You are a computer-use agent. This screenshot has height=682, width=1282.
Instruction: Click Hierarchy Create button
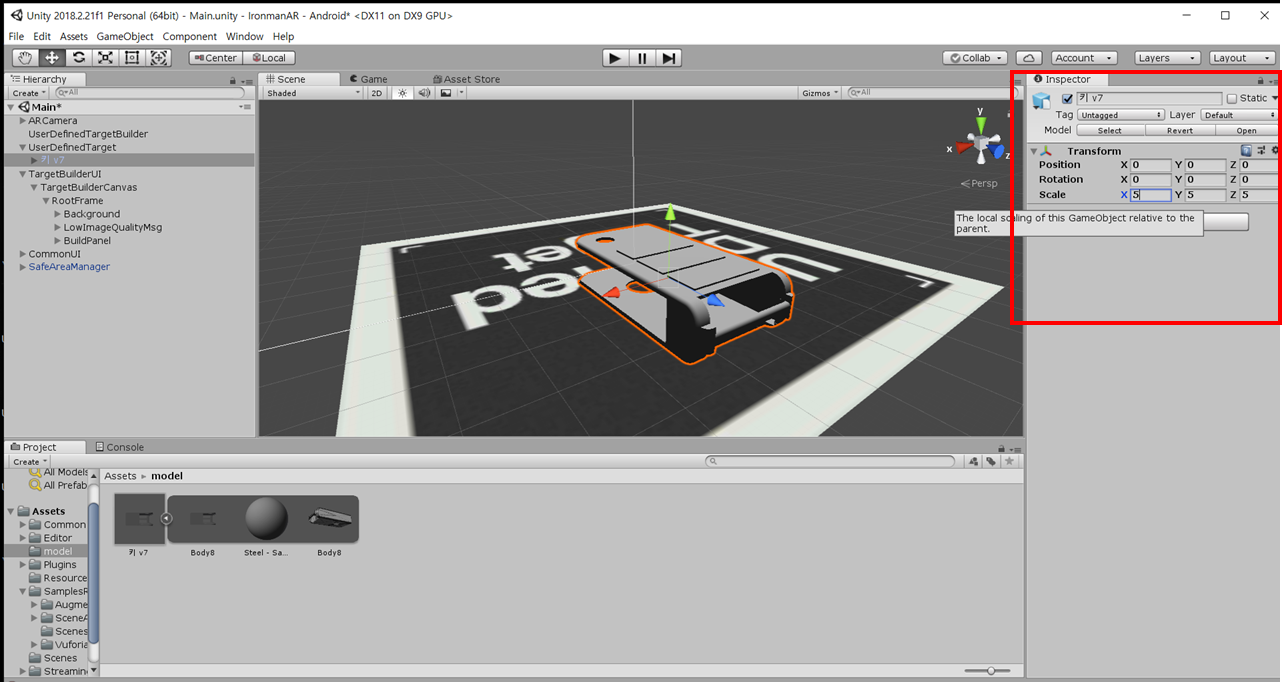(29, 93)
